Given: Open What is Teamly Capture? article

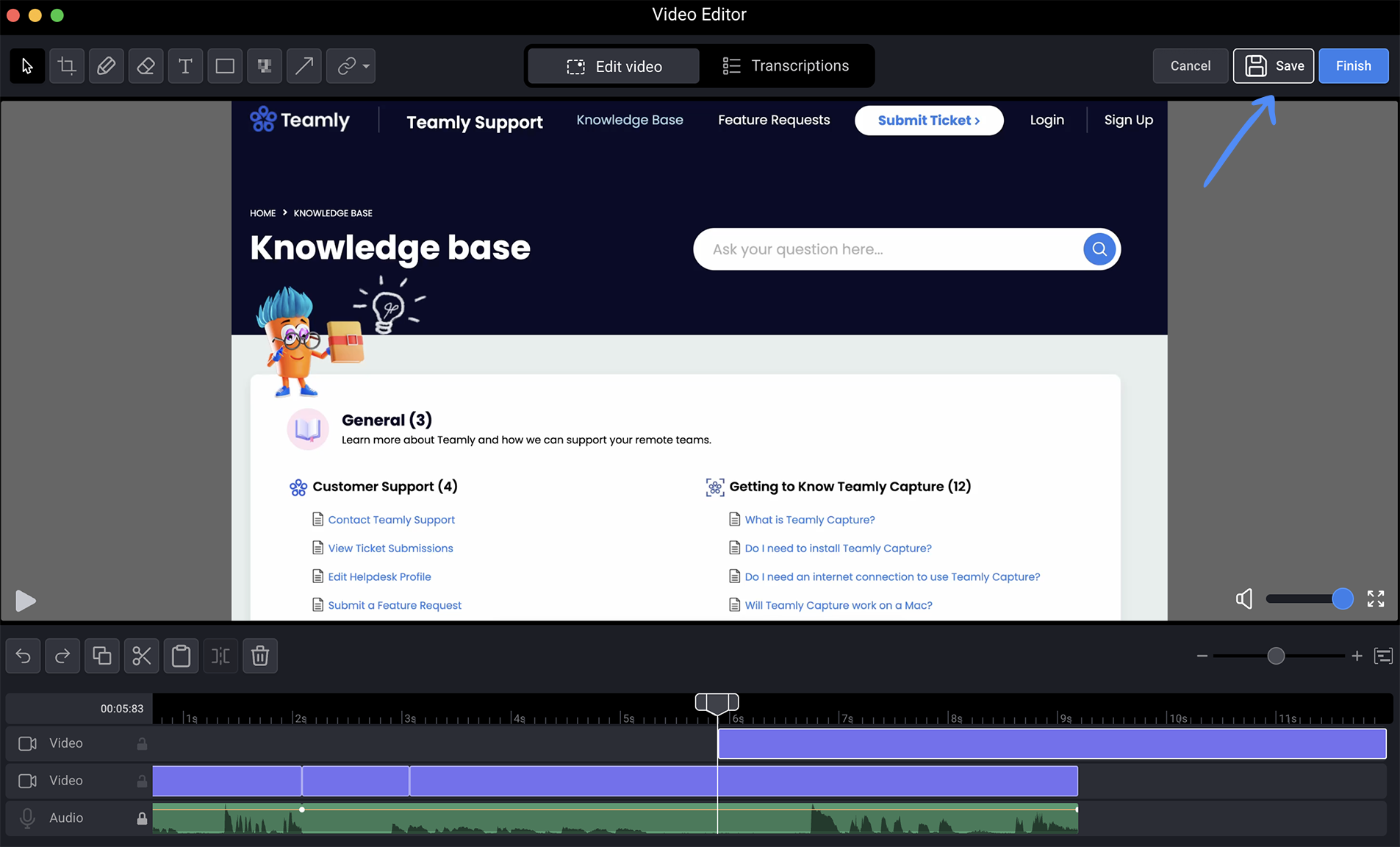Looking at the screenshot, I should pos(810,520).
